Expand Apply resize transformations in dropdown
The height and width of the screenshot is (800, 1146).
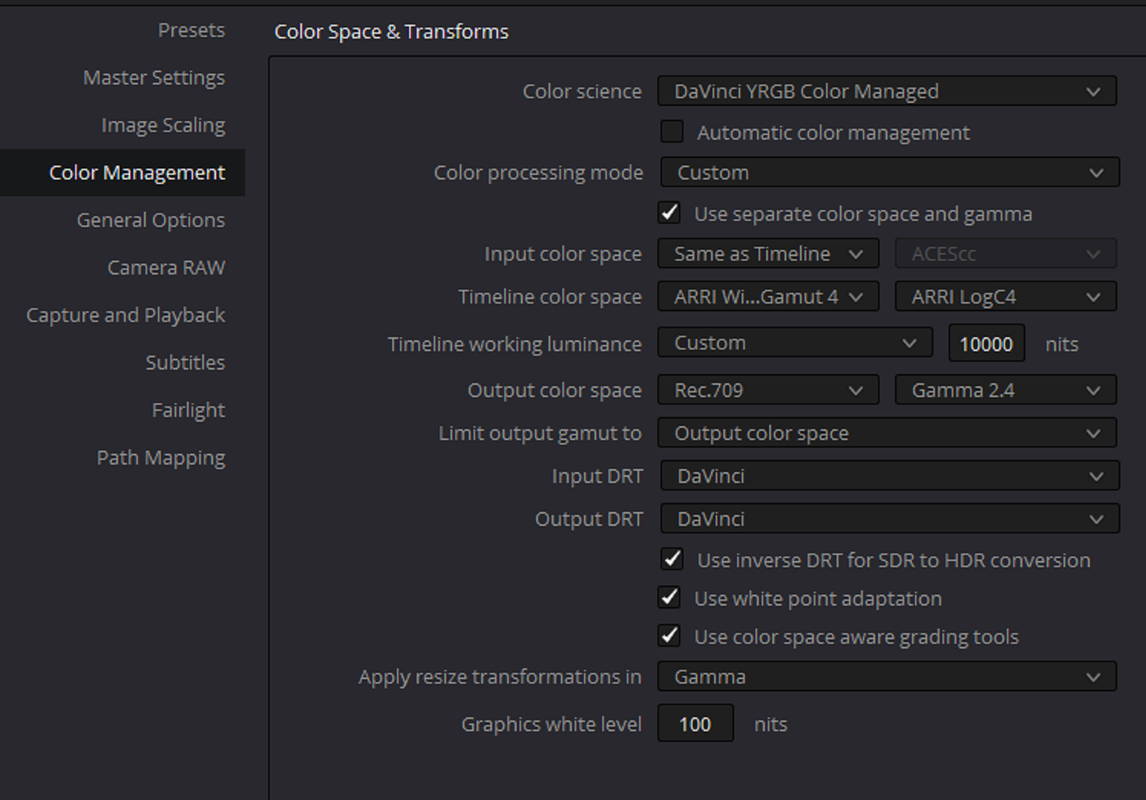pos(887,677)
